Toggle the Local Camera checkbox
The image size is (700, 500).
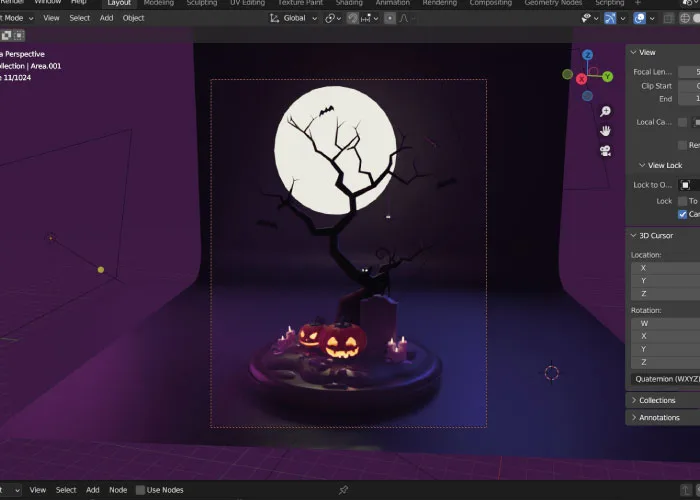tap(683, 122)
